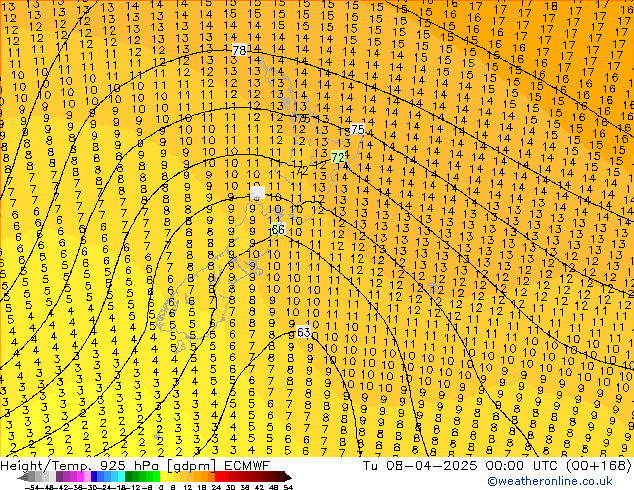The width and height of the screenshot is (634, 490).
Task: Click the yellow legend swatch above 0
Action: [163, 476]
